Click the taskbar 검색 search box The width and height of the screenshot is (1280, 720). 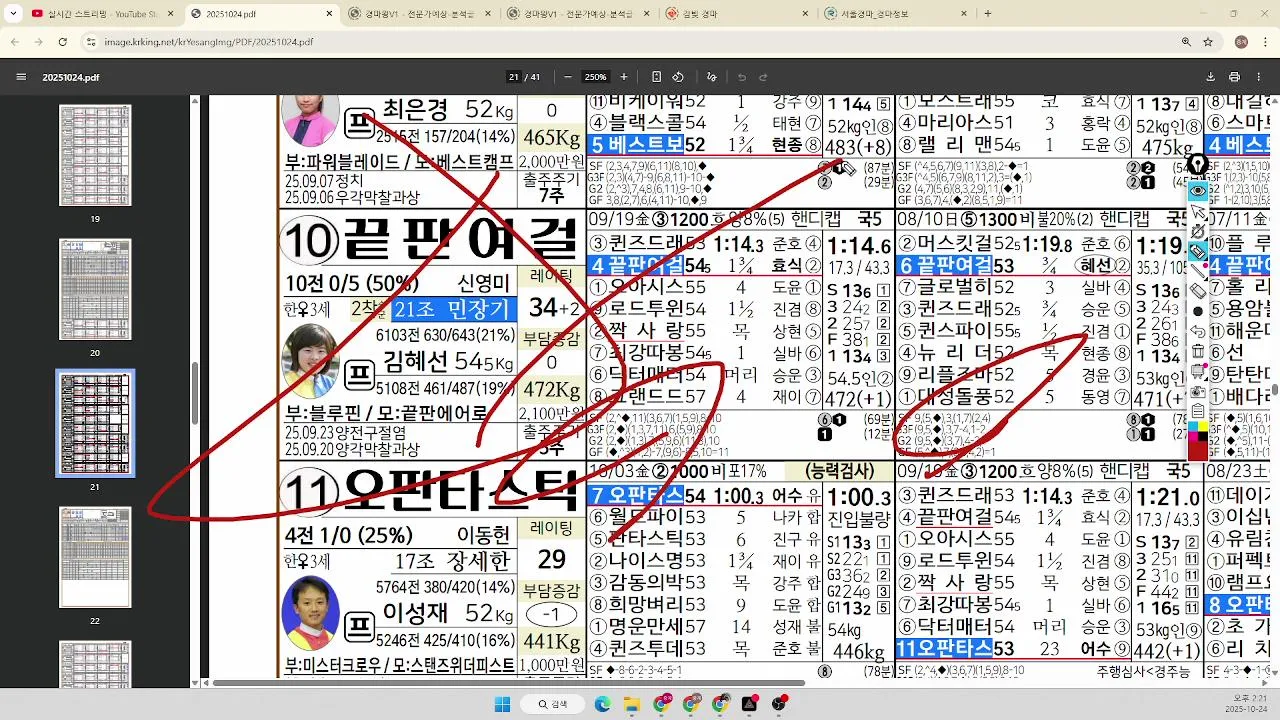tap(554, 704)
